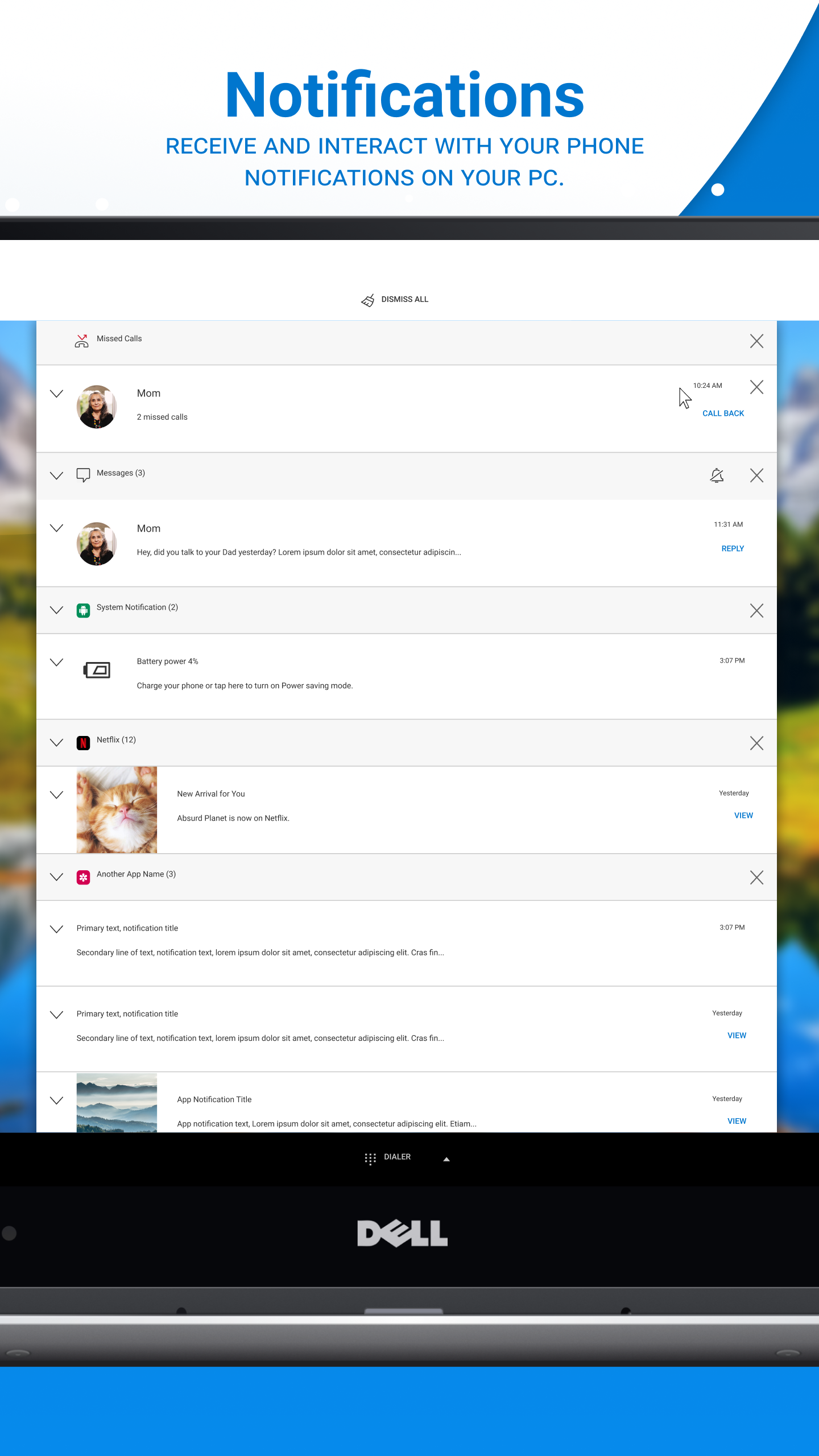The height and width of the screenshot is (1456, 819).
Task: Expand Mom's message notification
Action: [56, 528]
